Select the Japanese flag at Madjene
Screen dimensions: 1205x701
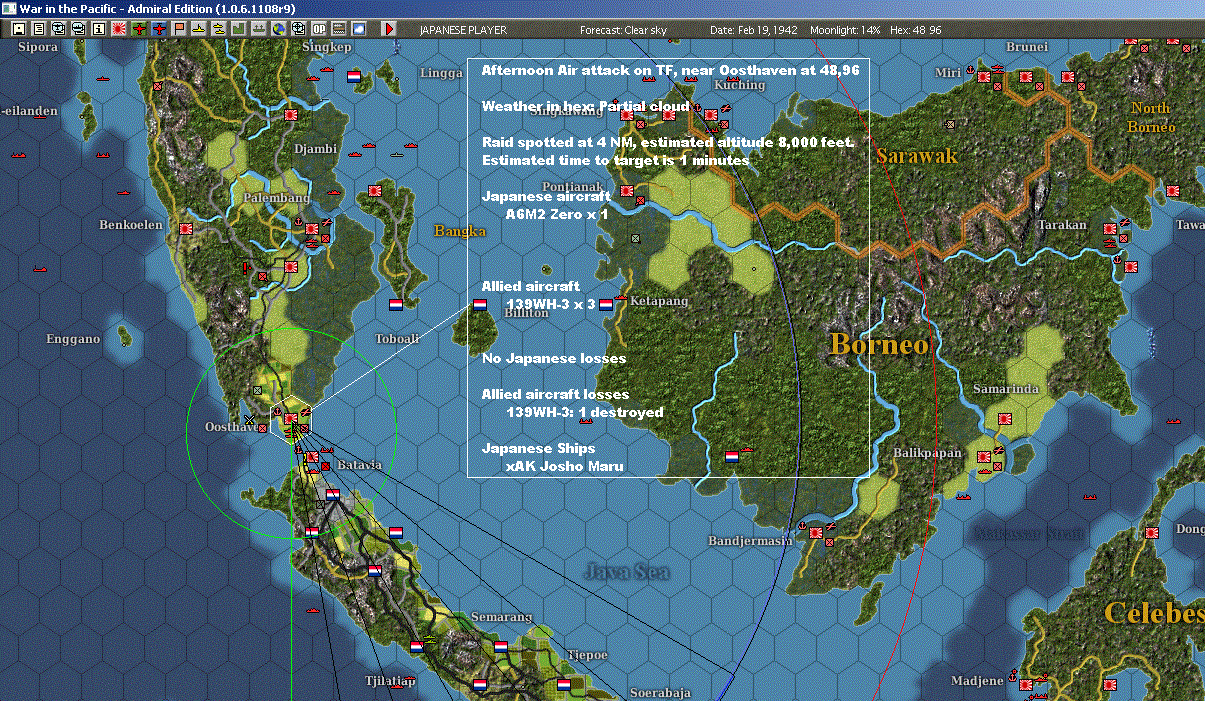(x=1026, y=685)
